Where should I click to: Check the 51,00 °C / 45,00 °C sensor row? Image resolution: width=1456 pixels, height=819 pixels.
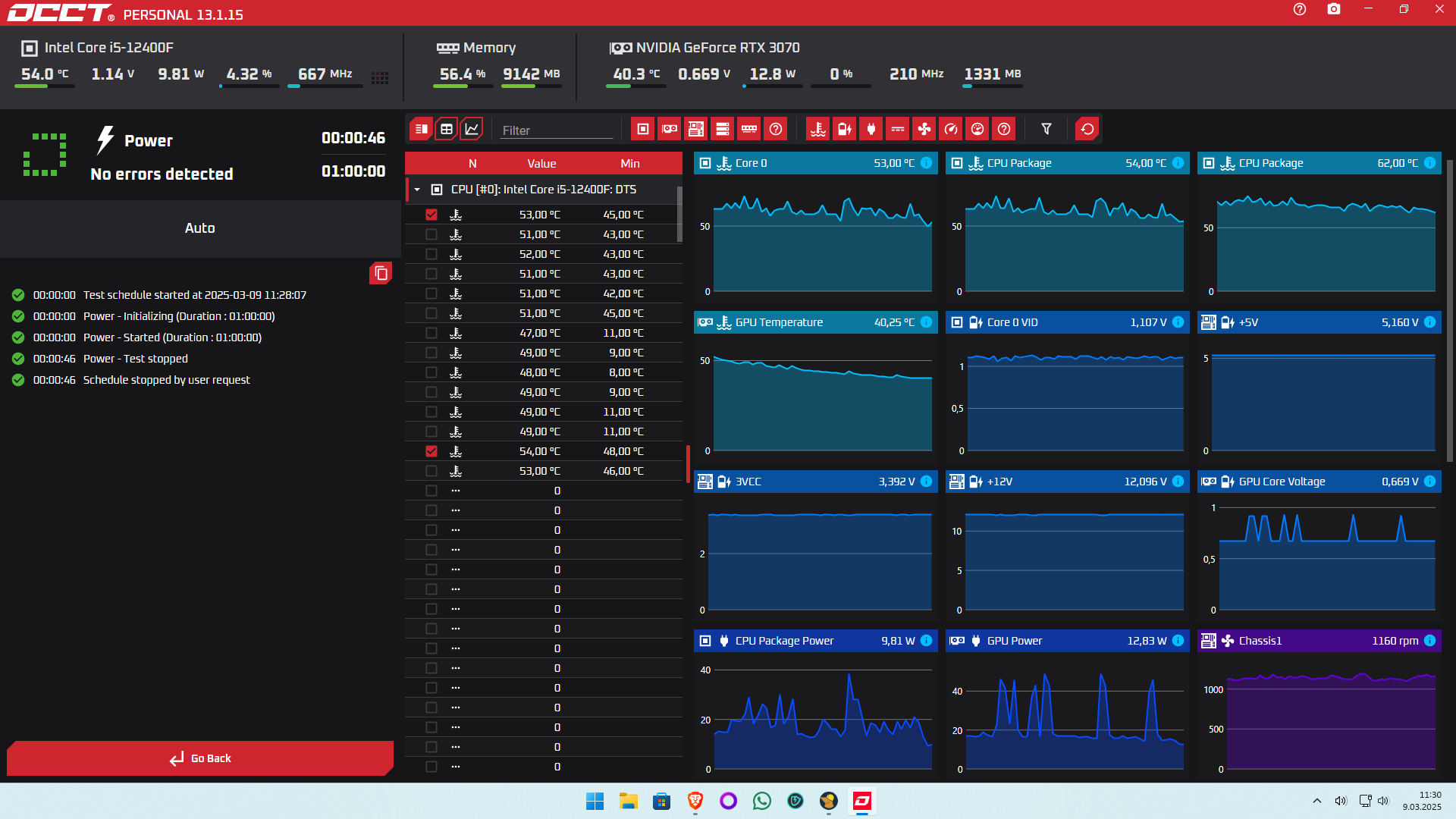(x=431, y=313)
